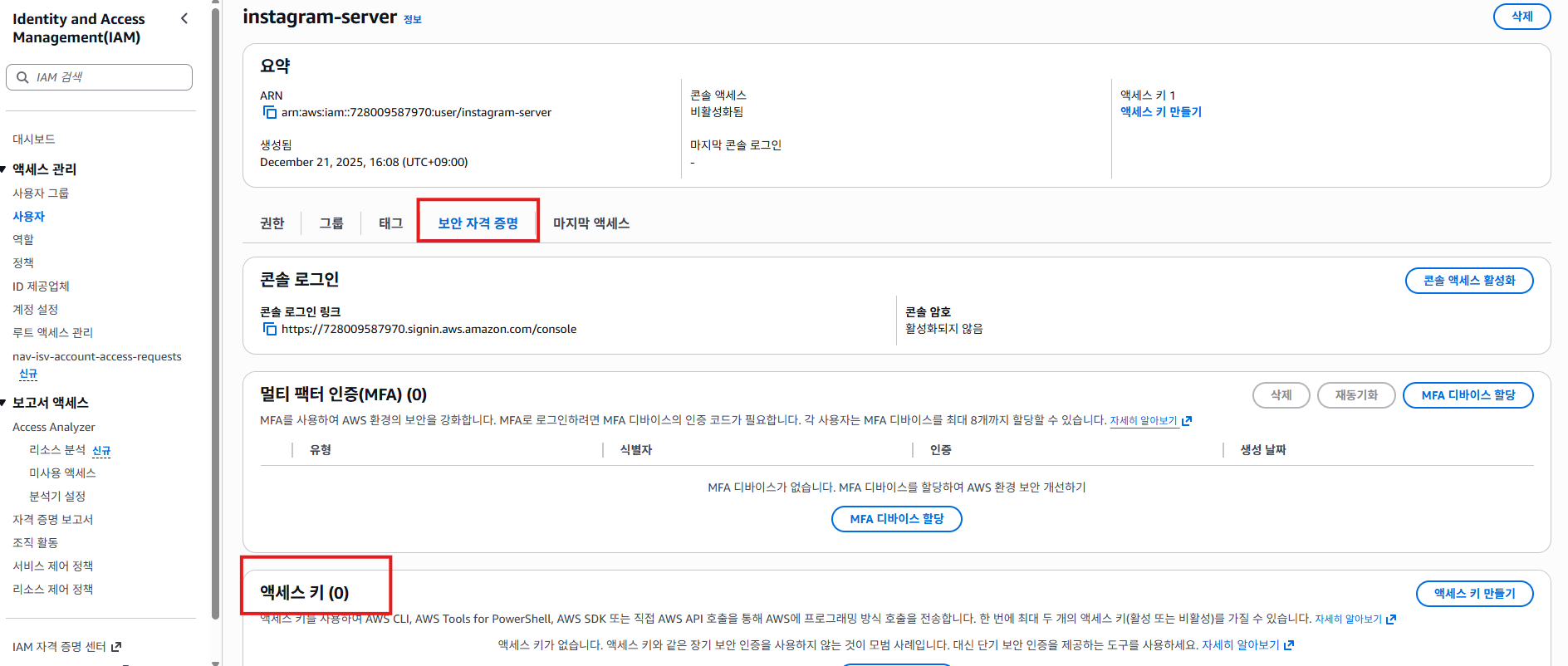Open the 마지막 액세스 tab
The width and height of the screenshot is (1568, 666).
[590, 223]
